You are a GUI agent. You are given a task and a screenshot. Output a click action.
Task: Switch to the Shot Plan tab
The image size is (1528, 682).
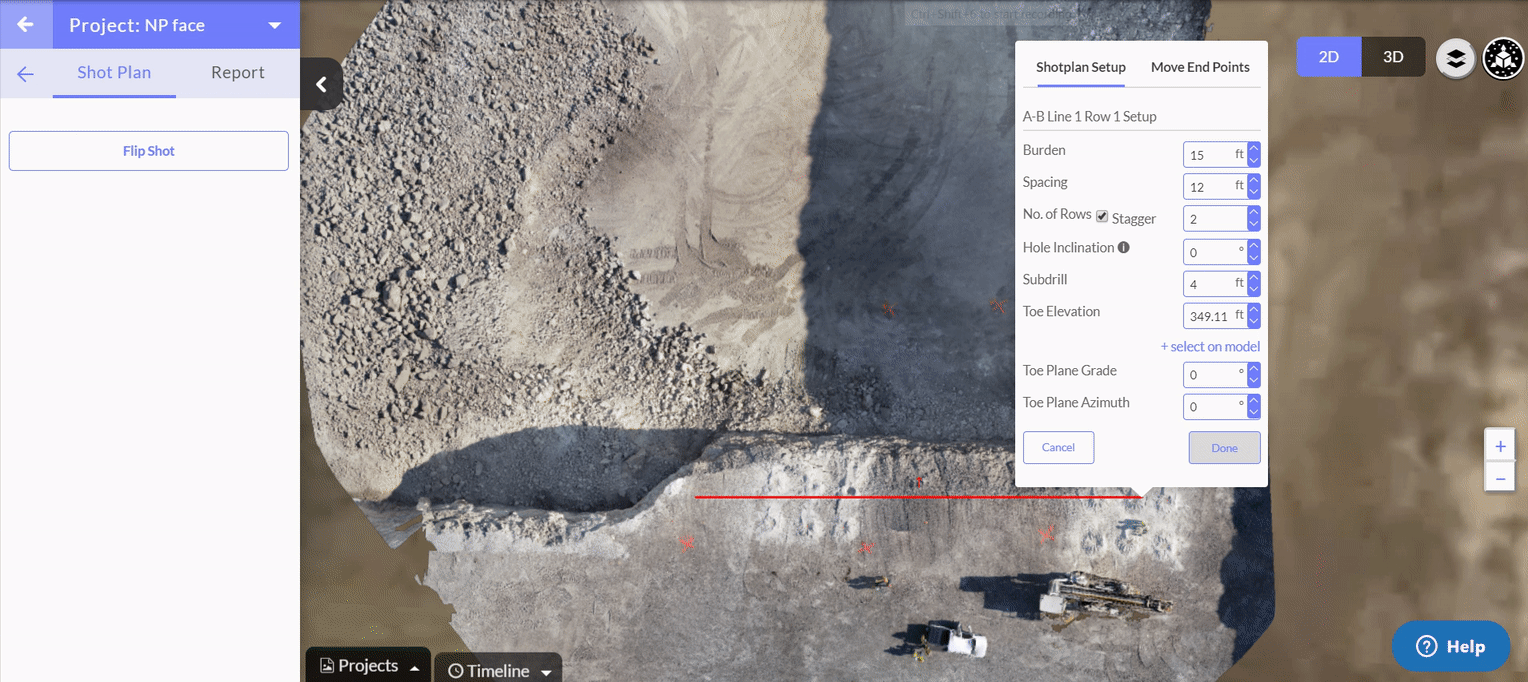pos(114,73)
